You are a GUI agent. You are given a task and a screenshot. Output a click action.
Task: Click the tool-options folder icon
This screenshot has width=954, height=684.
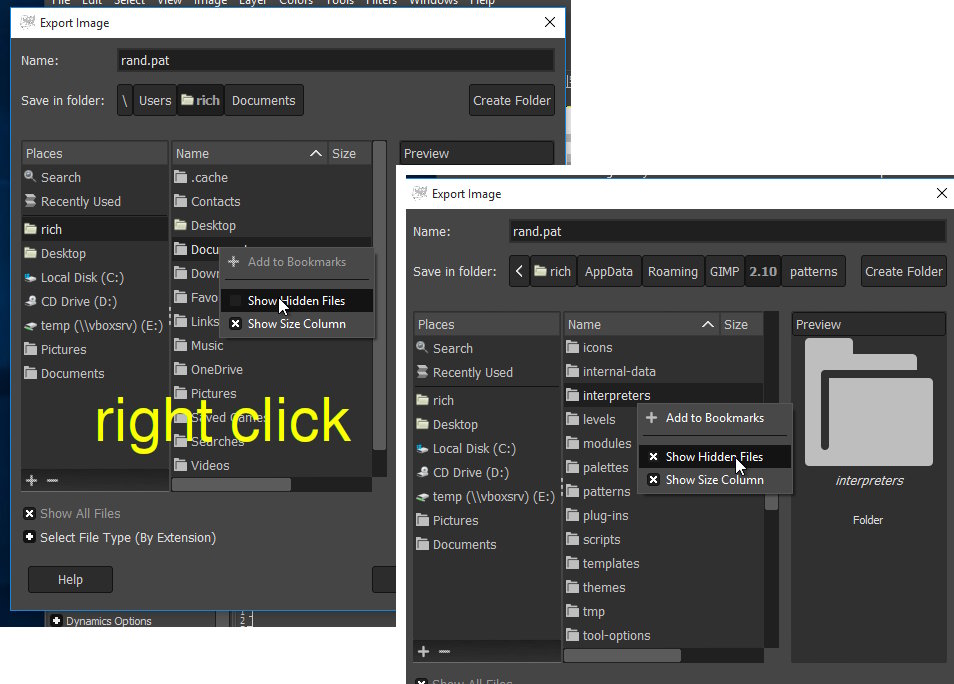pyautogui.click(x=572, y=635)
